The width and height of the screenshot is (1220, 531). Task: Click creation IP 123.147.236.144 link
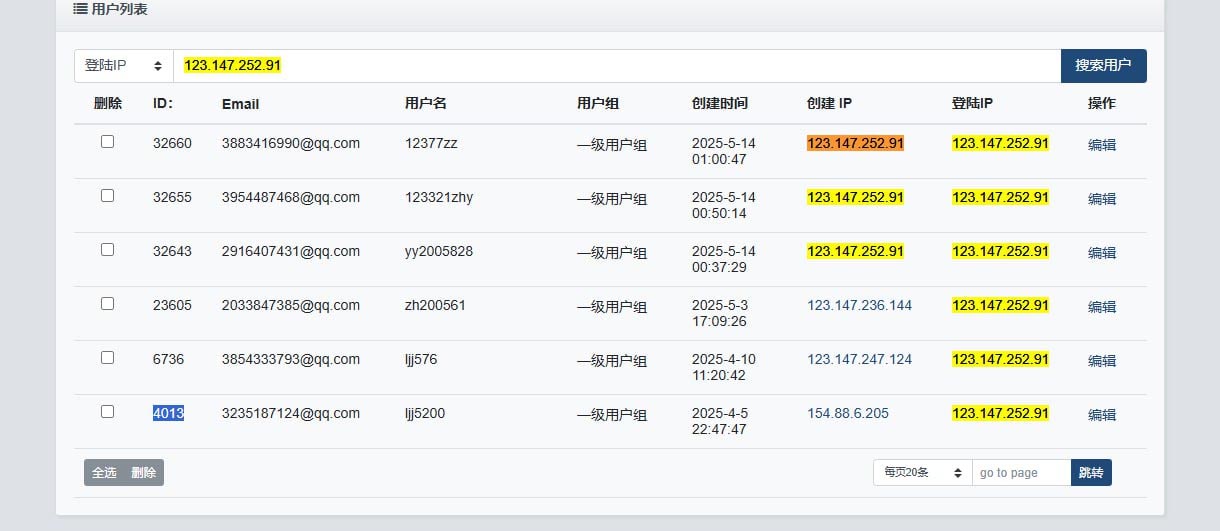tap(859, 305)
